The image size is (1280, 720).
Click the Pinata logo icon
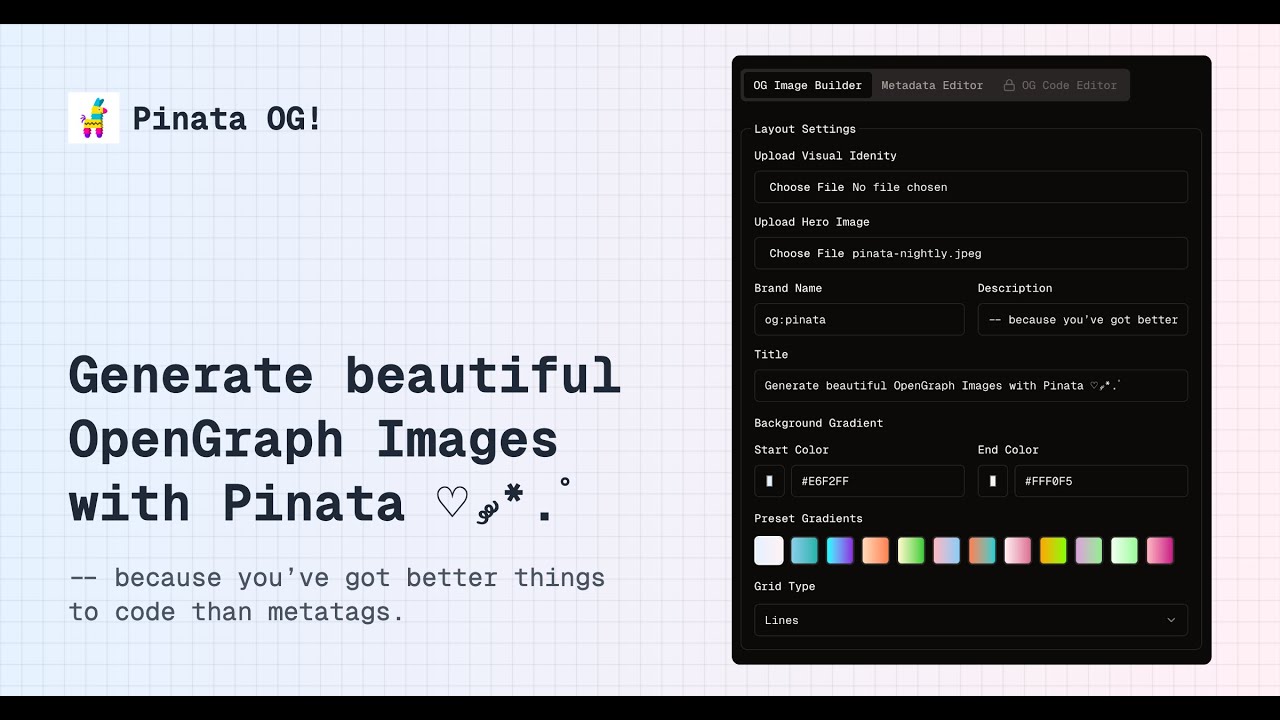click(x=94, y=118)
